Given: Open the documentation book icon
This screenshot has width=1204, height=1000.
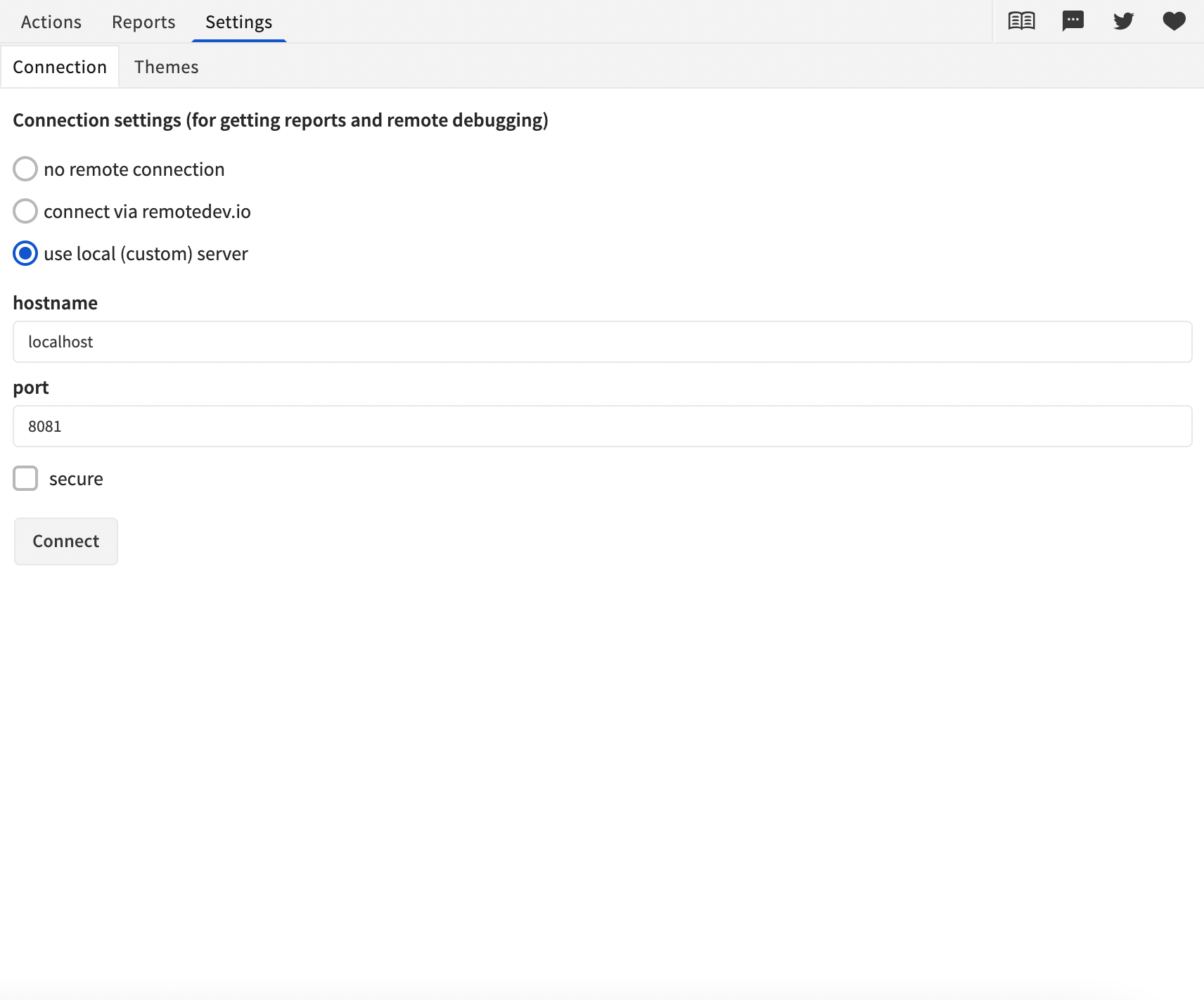Looking at the screenshot, I should point(1020,20).
